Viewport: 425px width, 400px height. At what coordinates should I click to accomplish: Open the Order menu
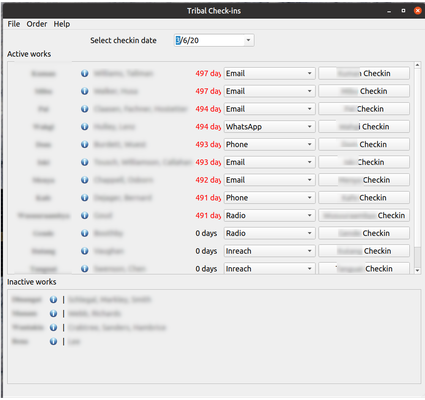[x=37, y=24]
